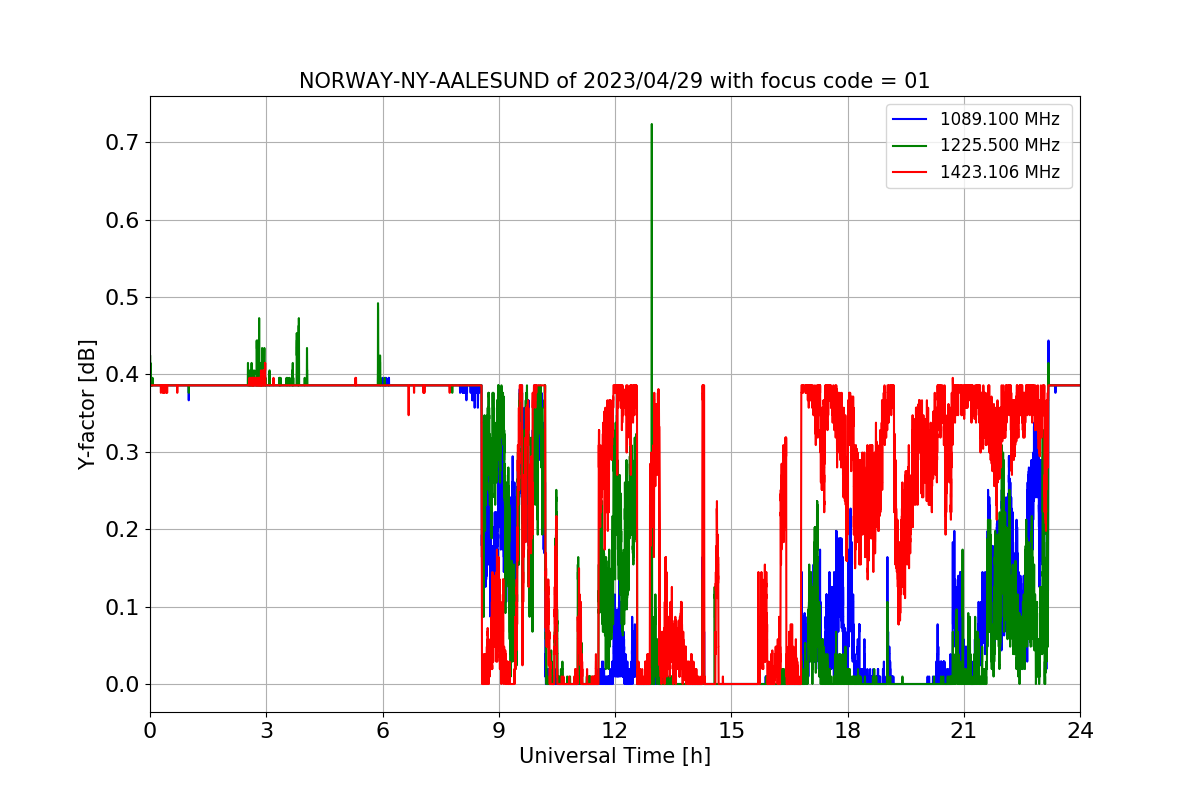Viewport: 1200px width, 800px height.
Task: Click the blue legend line sample
Action: (911, 120)
